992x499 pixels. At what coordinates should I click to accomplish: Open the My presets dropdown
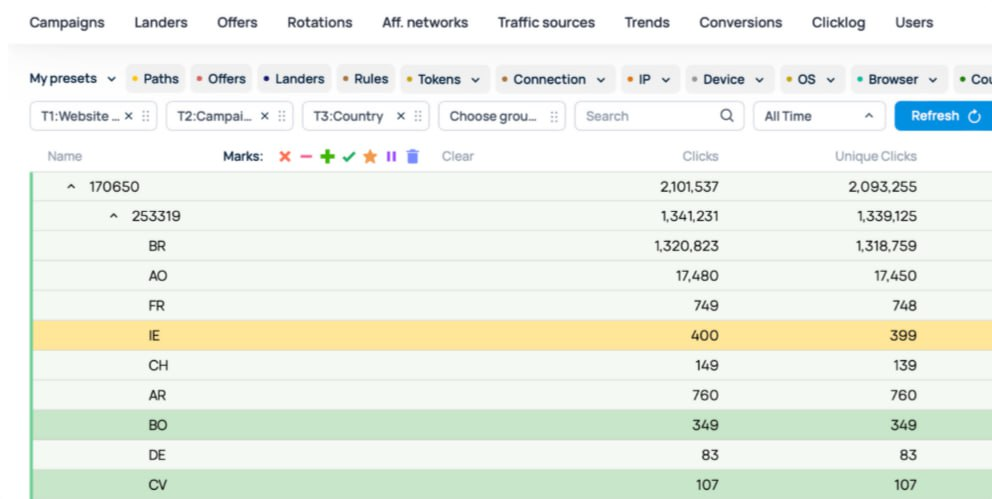pyautogui.click(x=72, y=79)
